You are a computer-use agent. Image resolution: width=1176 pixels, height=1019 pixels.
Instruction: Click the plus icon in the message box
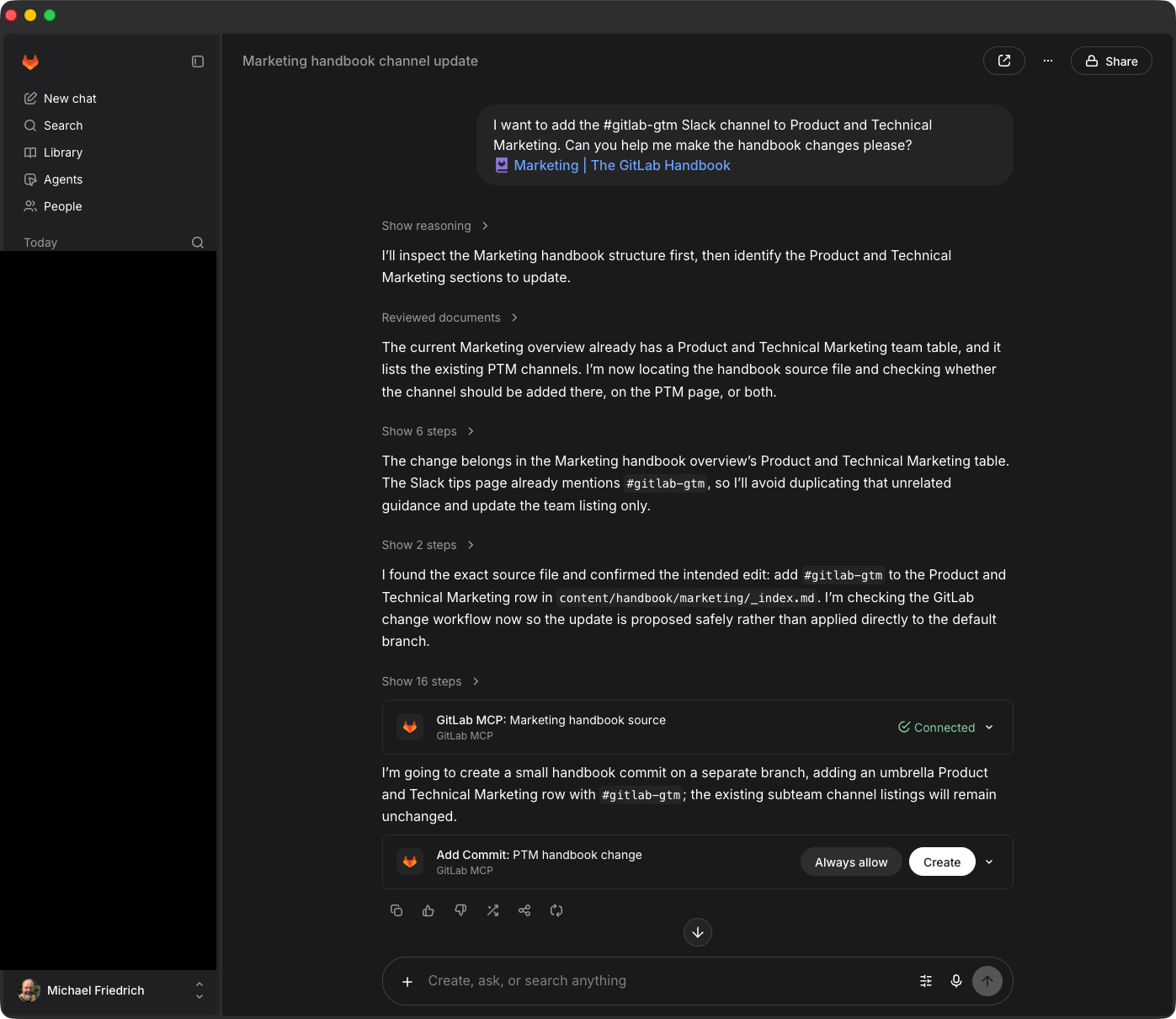407,981
